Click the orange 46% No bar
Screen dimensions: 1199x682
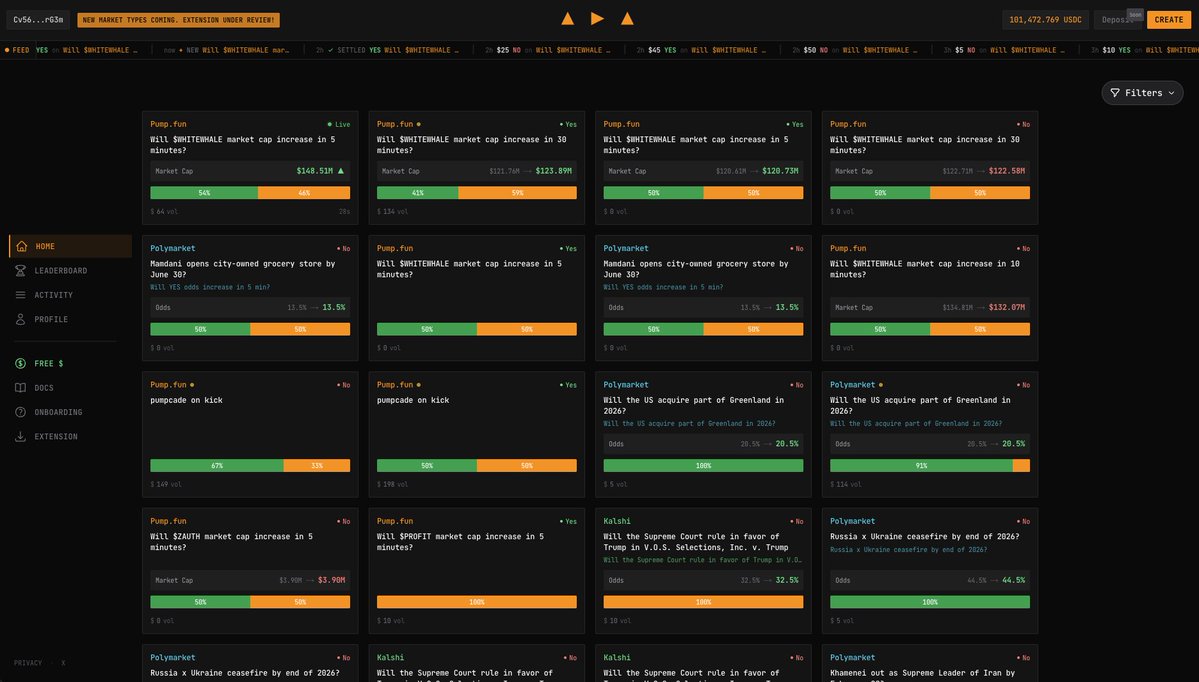point(304,193)
